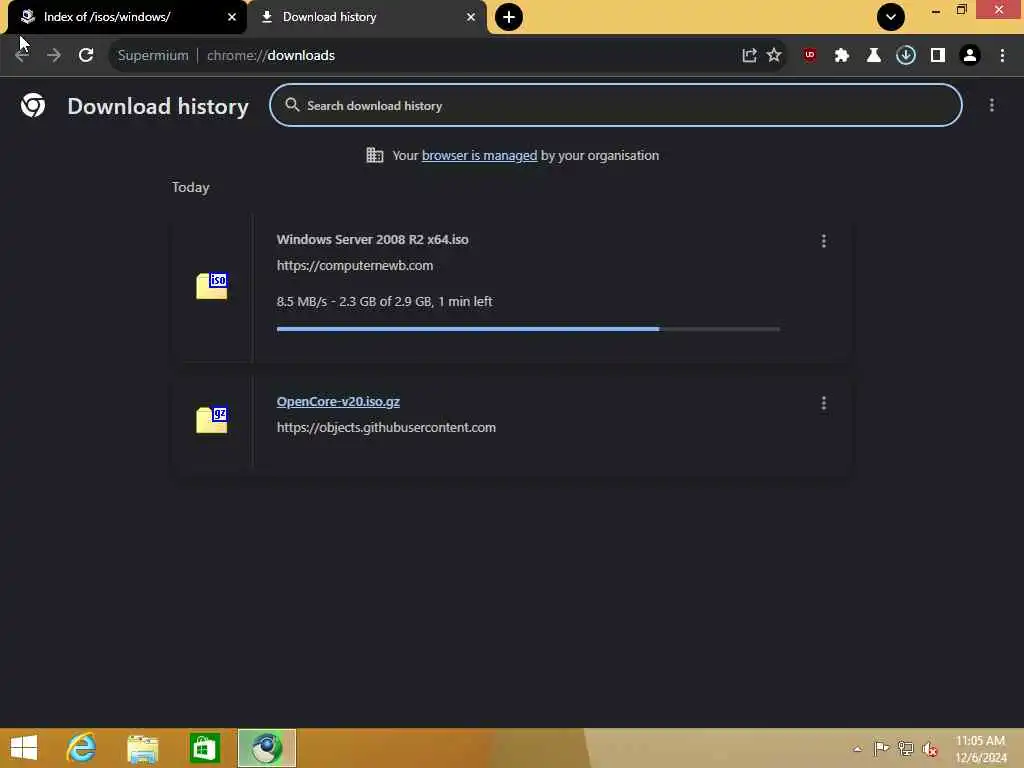This screenshot has width=1024, height=768.
Task: Open Windows Store from taskbar
Action: [x=204, y=748]
